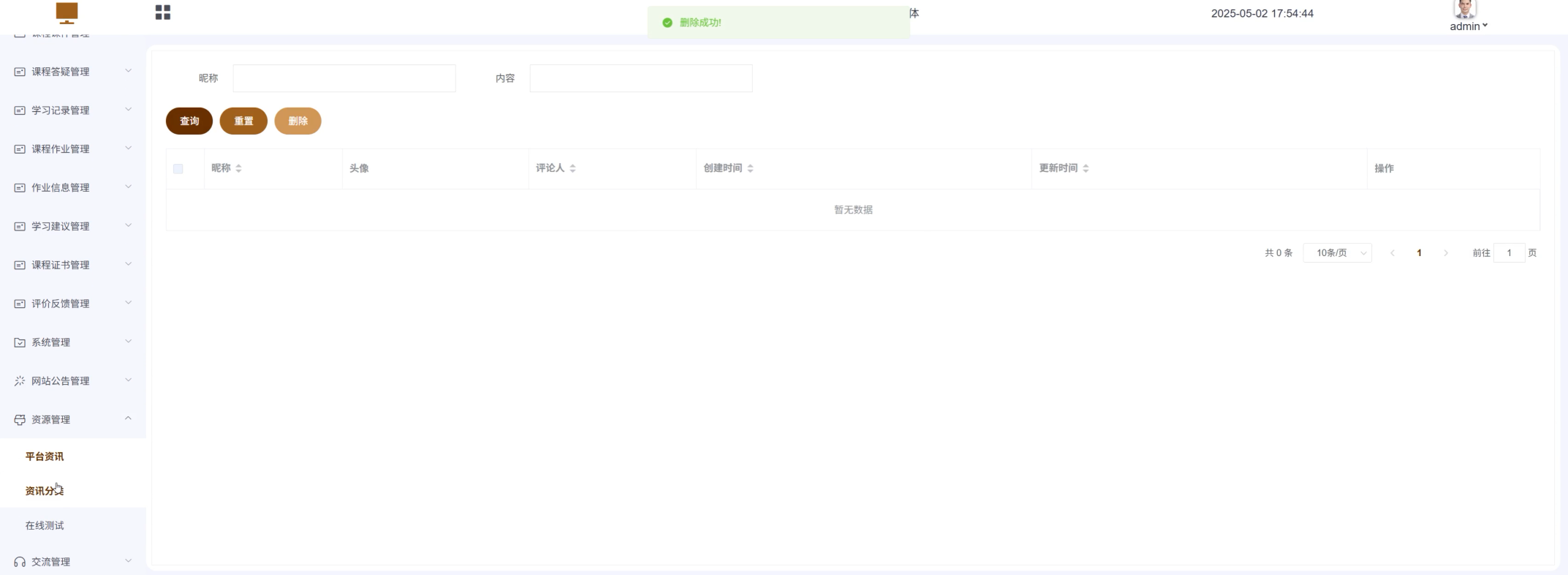
Task: Collapse the 资源管理 chevron
Action: point(128,418)
